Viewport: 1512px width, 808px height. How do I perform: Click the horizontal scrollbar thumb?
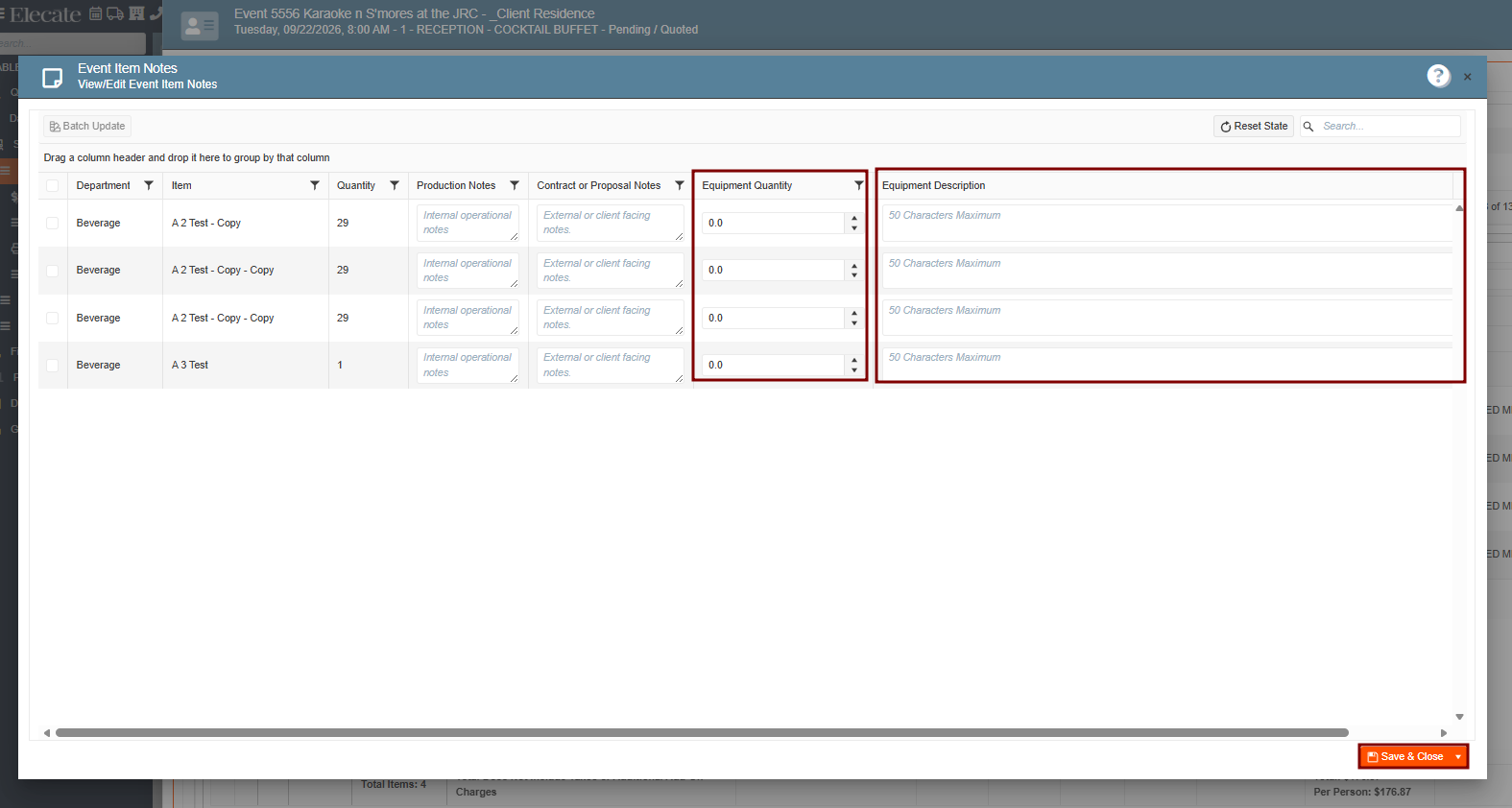[x=702, y=733]
